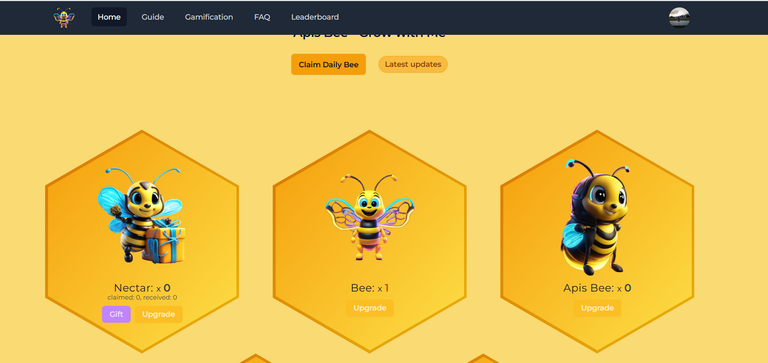Screen dimensions: 768x363
Task: Click the Nectar count label
Action: [x=142, y=288]
